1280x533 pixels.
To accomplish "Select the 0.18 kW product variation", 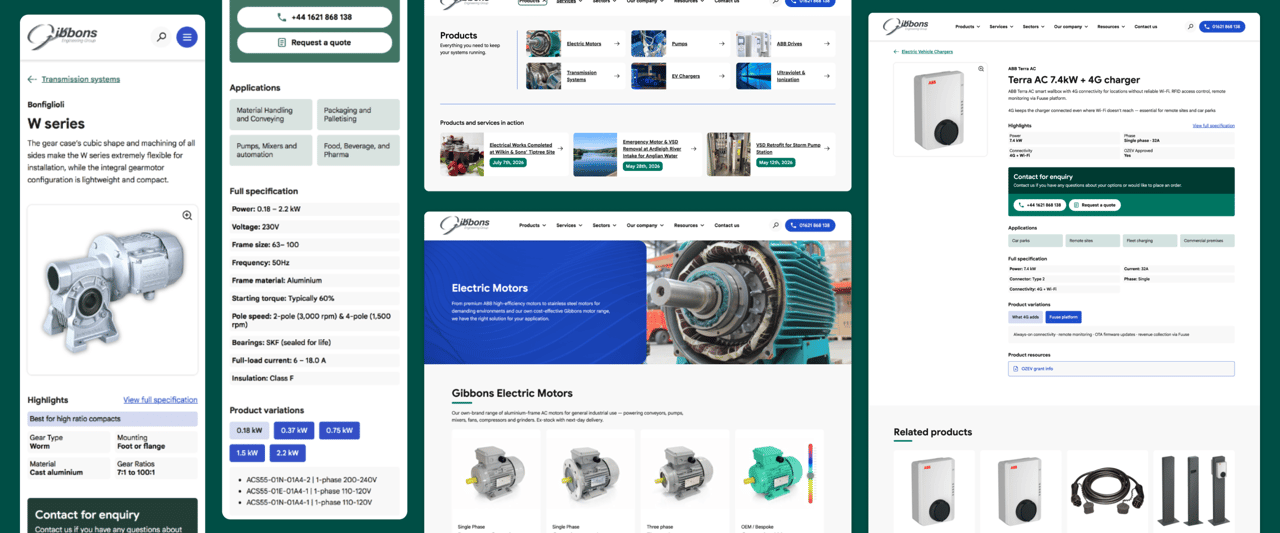I will click(249, 431).
